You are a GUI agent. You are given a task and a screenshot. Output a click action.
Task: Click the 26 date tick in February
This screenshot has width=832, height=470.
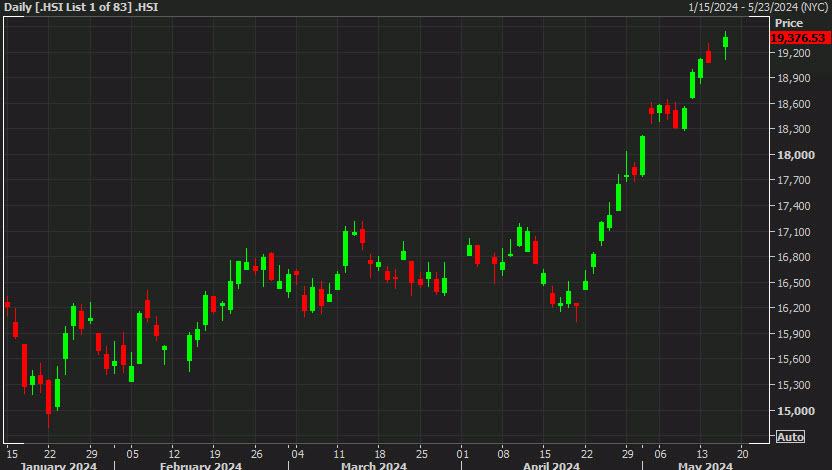pos(256,454)
